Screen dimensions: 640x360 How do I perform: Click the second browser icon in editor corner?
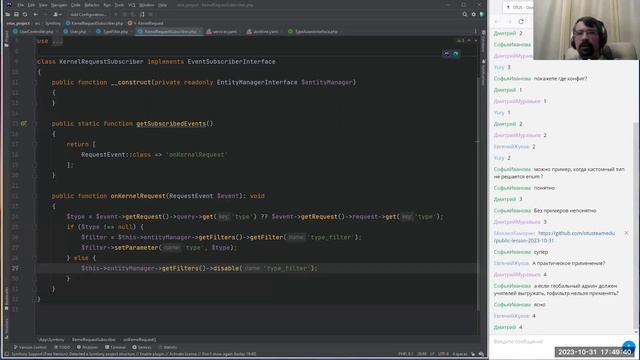click(456, 54)
